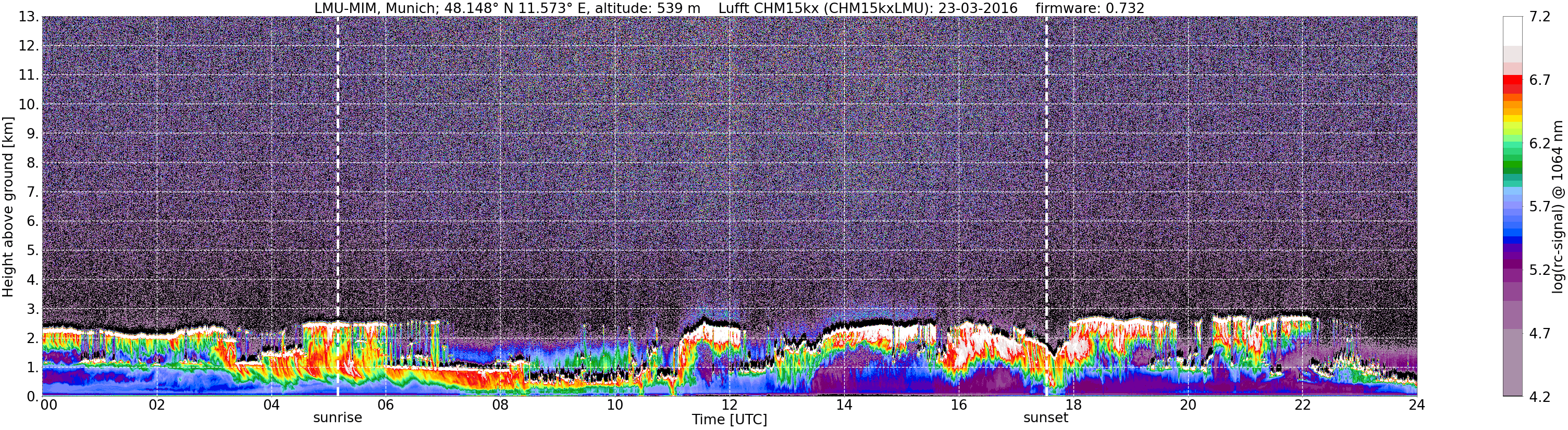Click the 'sunset' label under the time axis
Viewport: 1568px width, 430px height.
(1046, 418)
